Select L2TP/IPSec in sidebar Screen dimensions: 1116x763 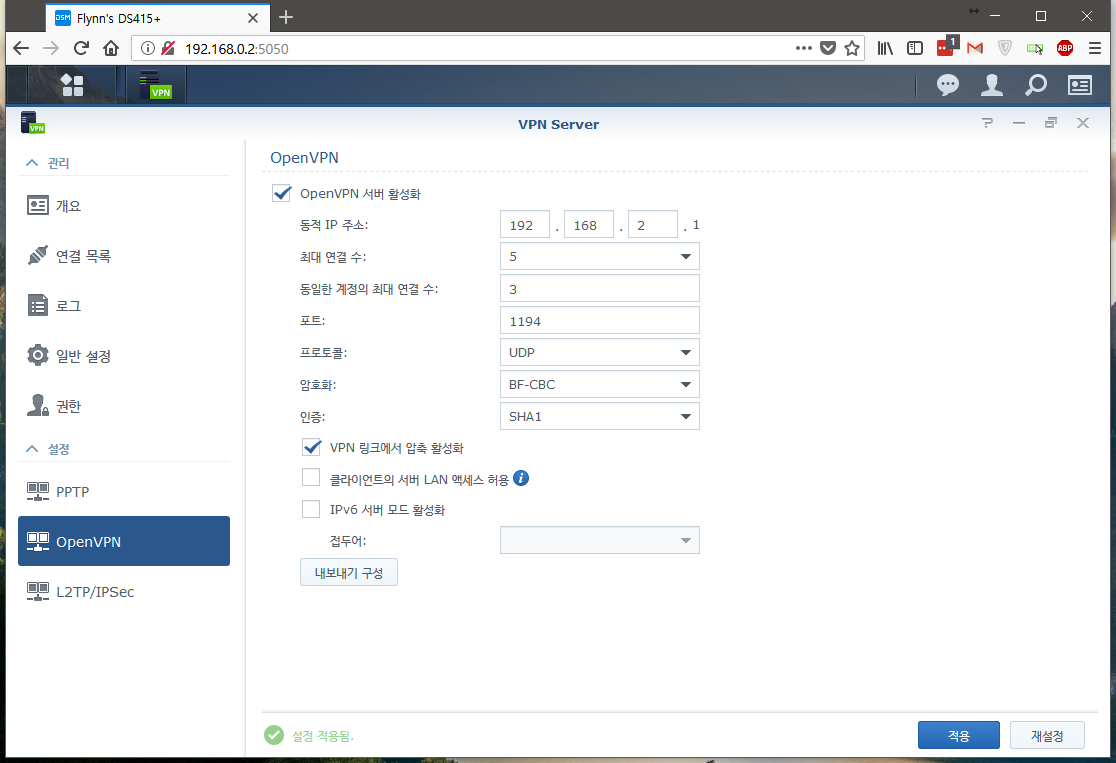[124, 591]
